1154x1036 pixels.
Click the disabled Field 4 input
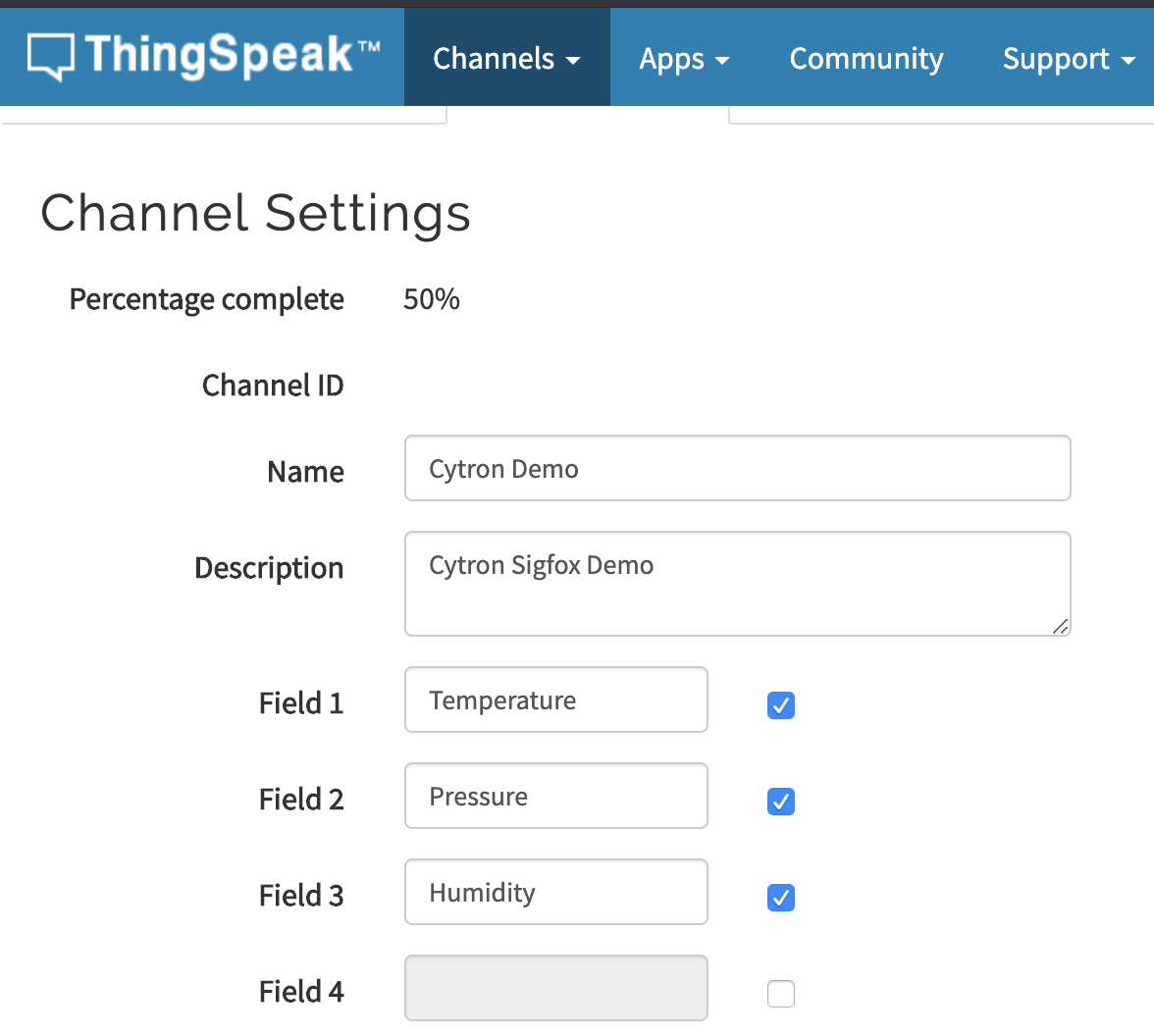tap(556, 988)
